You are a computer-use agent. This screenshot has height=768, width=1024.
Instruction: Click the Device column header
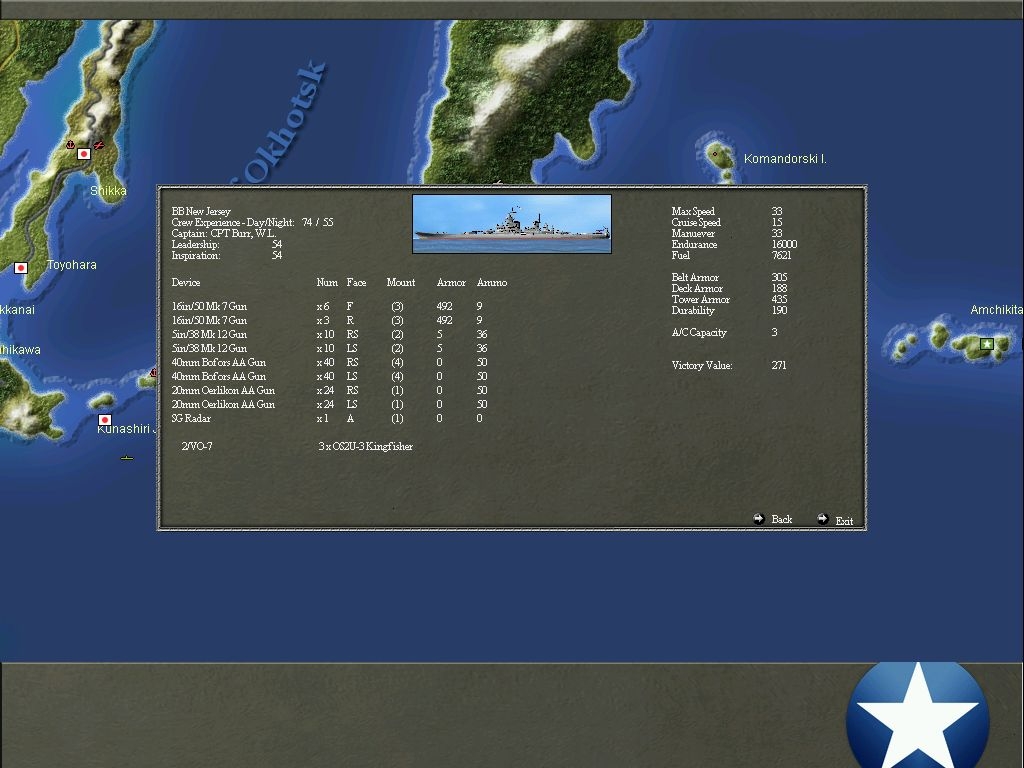tap(185, 282)
